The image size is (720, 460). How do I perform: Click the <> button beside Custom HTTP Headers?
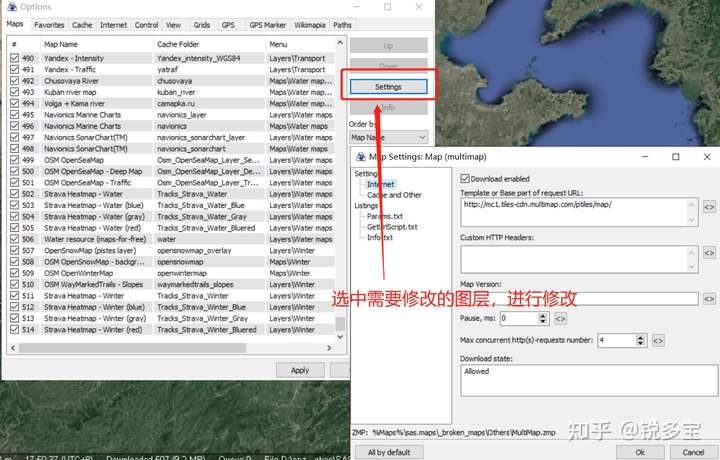pos(709,252)
